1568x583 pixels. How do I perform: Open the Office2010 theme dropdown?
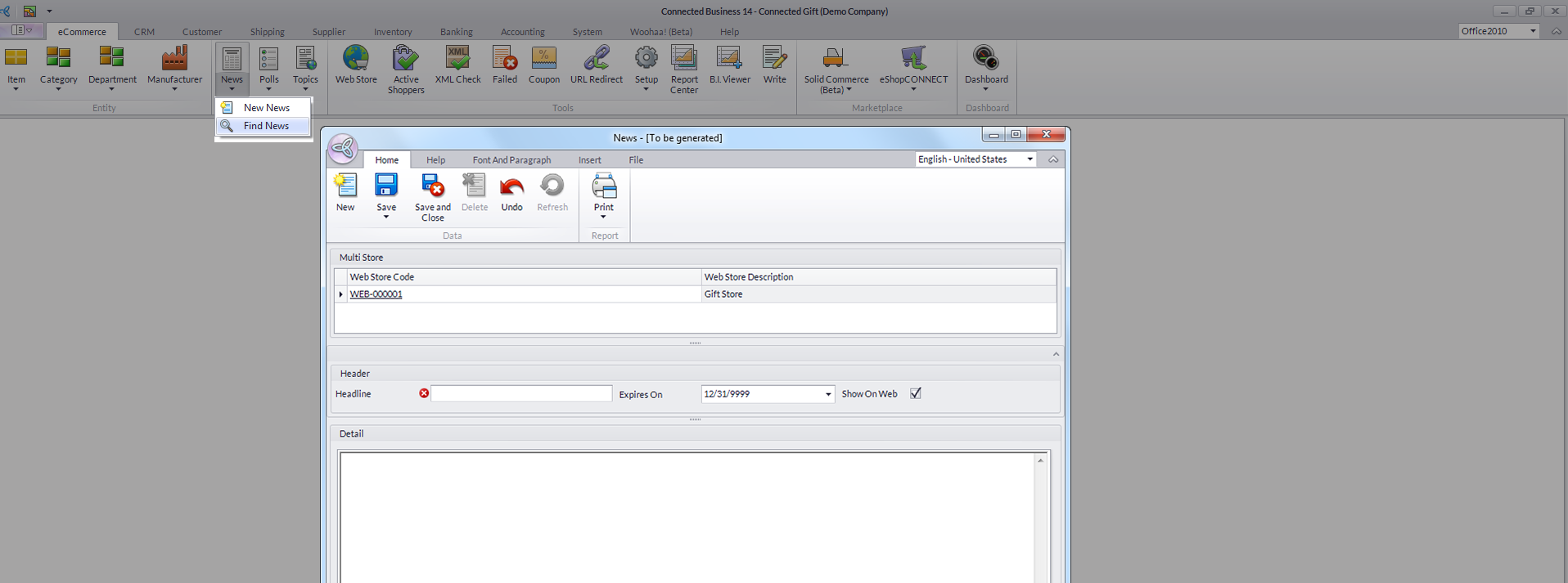[x=1532, y=31]
